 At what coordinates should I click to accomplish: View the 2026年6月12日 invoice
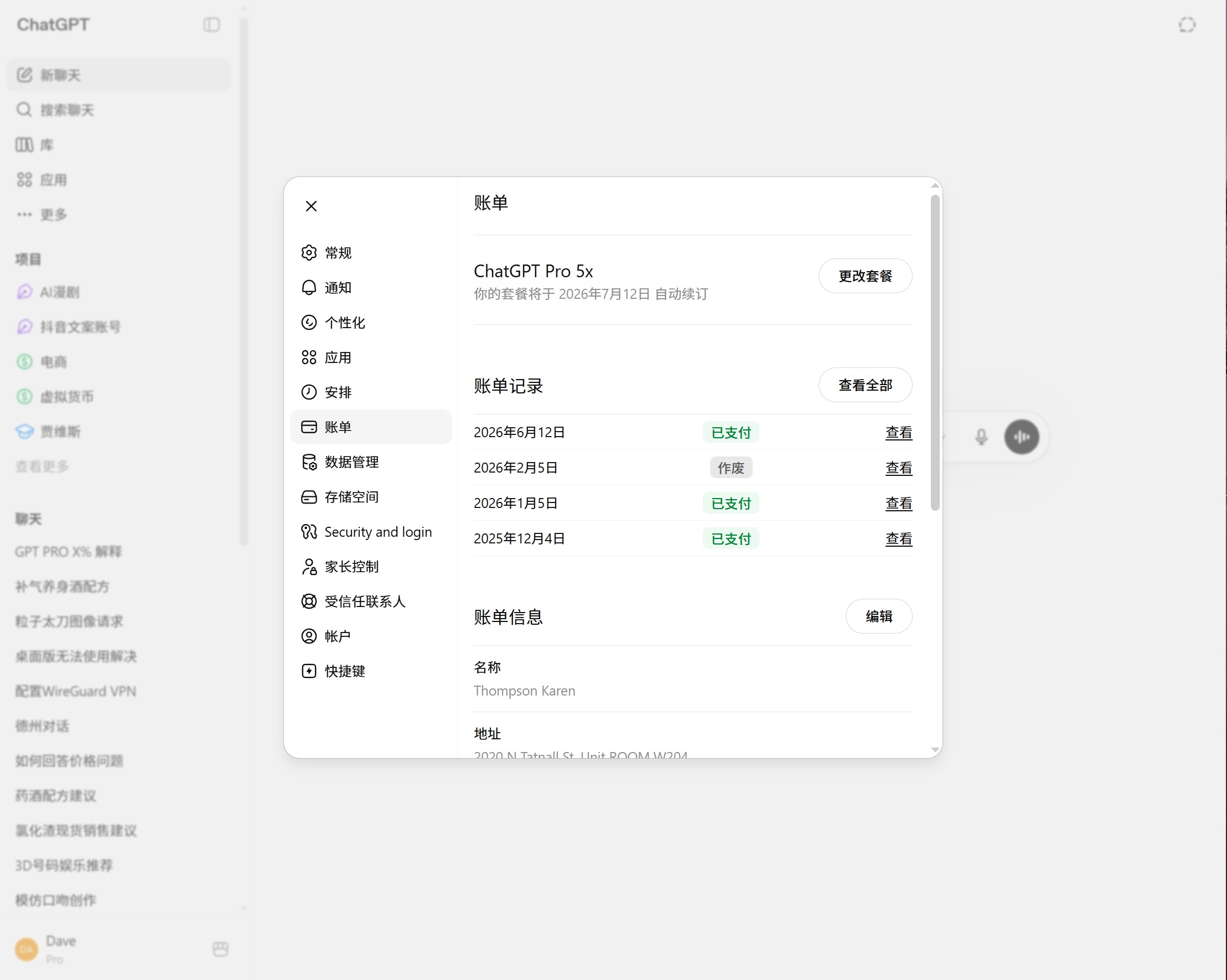click(x=899, y=433)
